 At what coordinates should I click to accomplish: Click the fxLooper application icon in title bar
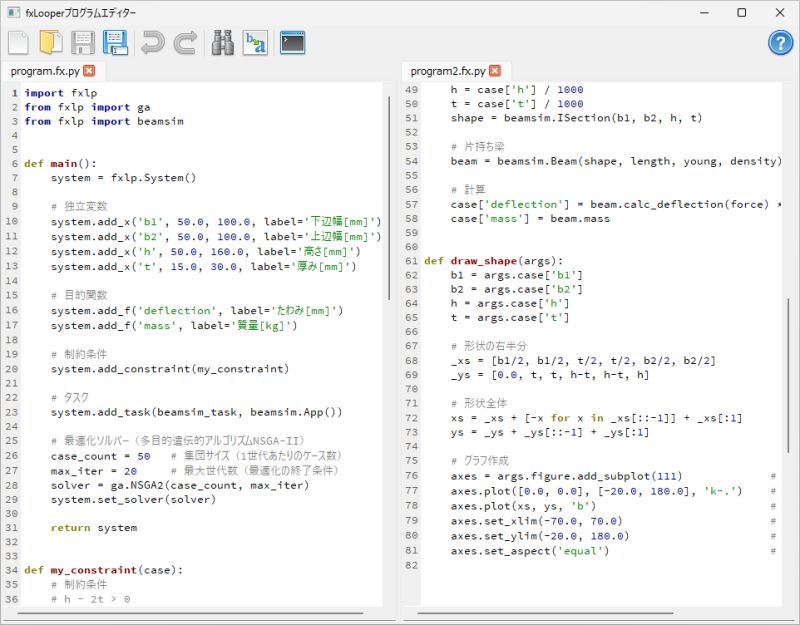(14, 12)
